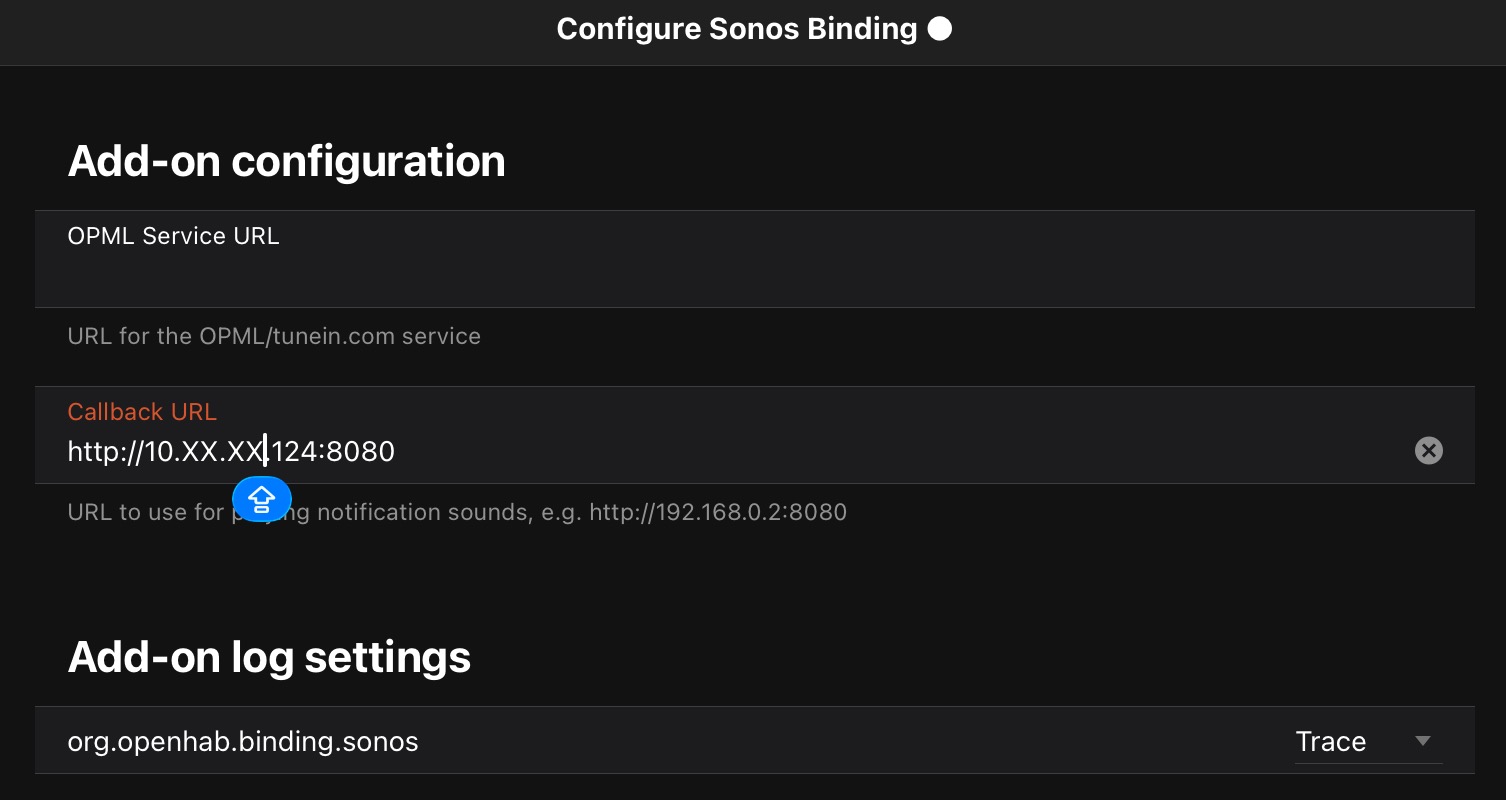This screenshot has height=800, width=1506.
Task: Click the notification sounds help text
Action: tap(457, 512)
